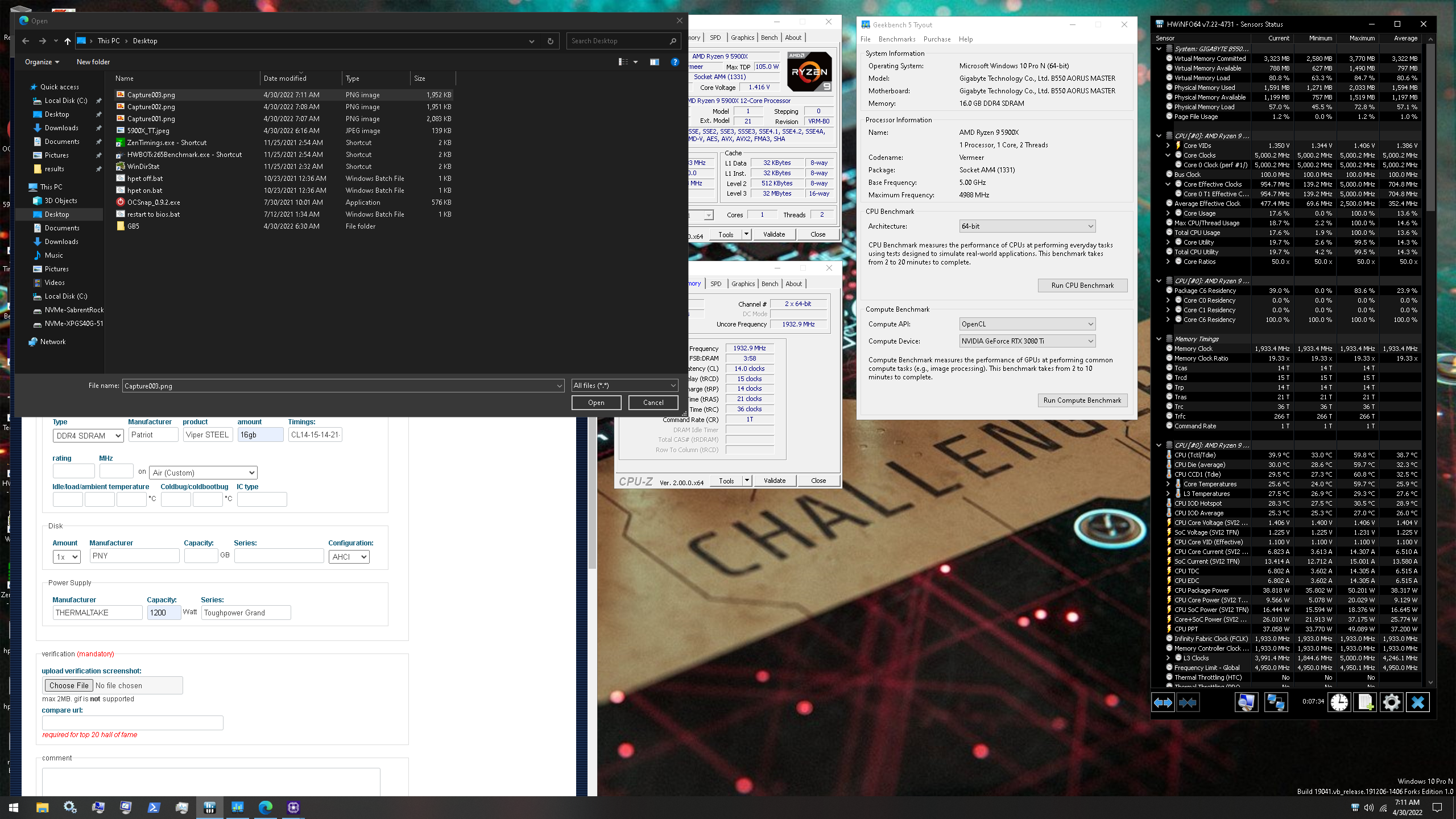Open Geekbench Compute API OpenCL dropdown
The height and width of the screenshot is (819, 1456).
click(x=1027, y=324)
